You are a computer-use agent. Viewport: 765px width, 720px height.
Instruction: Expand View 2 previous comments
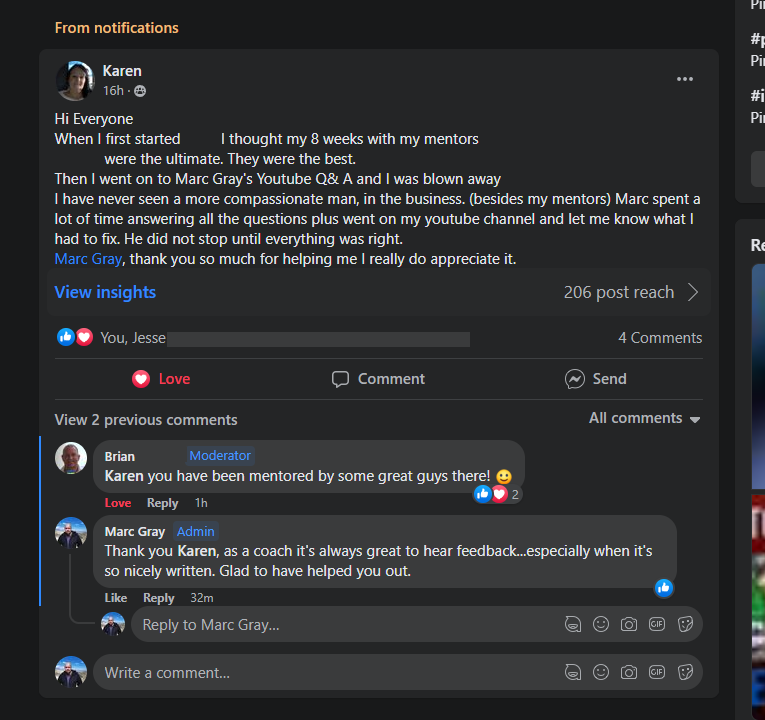click(146, 420)
